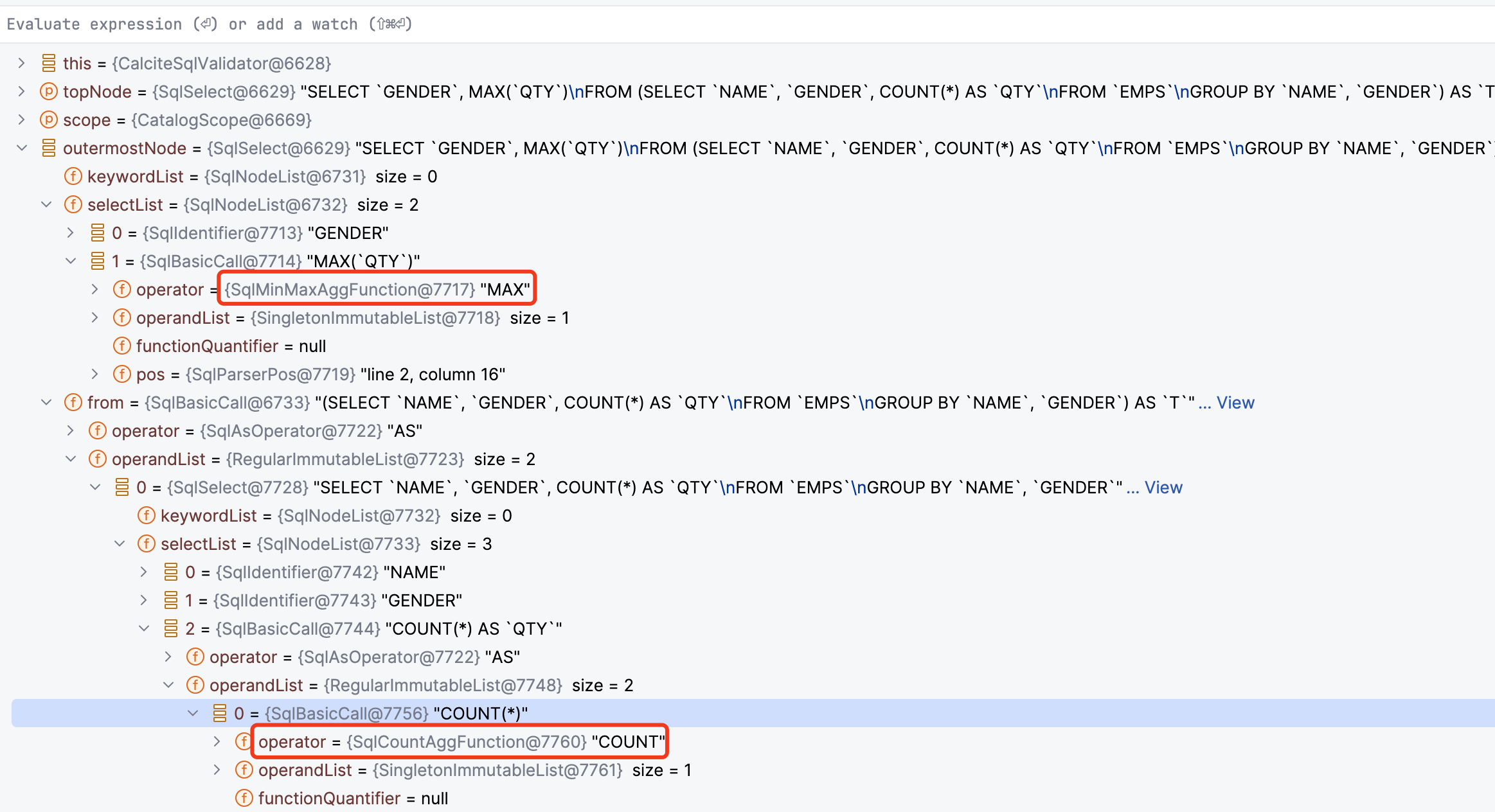Click the parameter icon next to scope
This screenshot has height=812, width=1495.
(48, 119)
